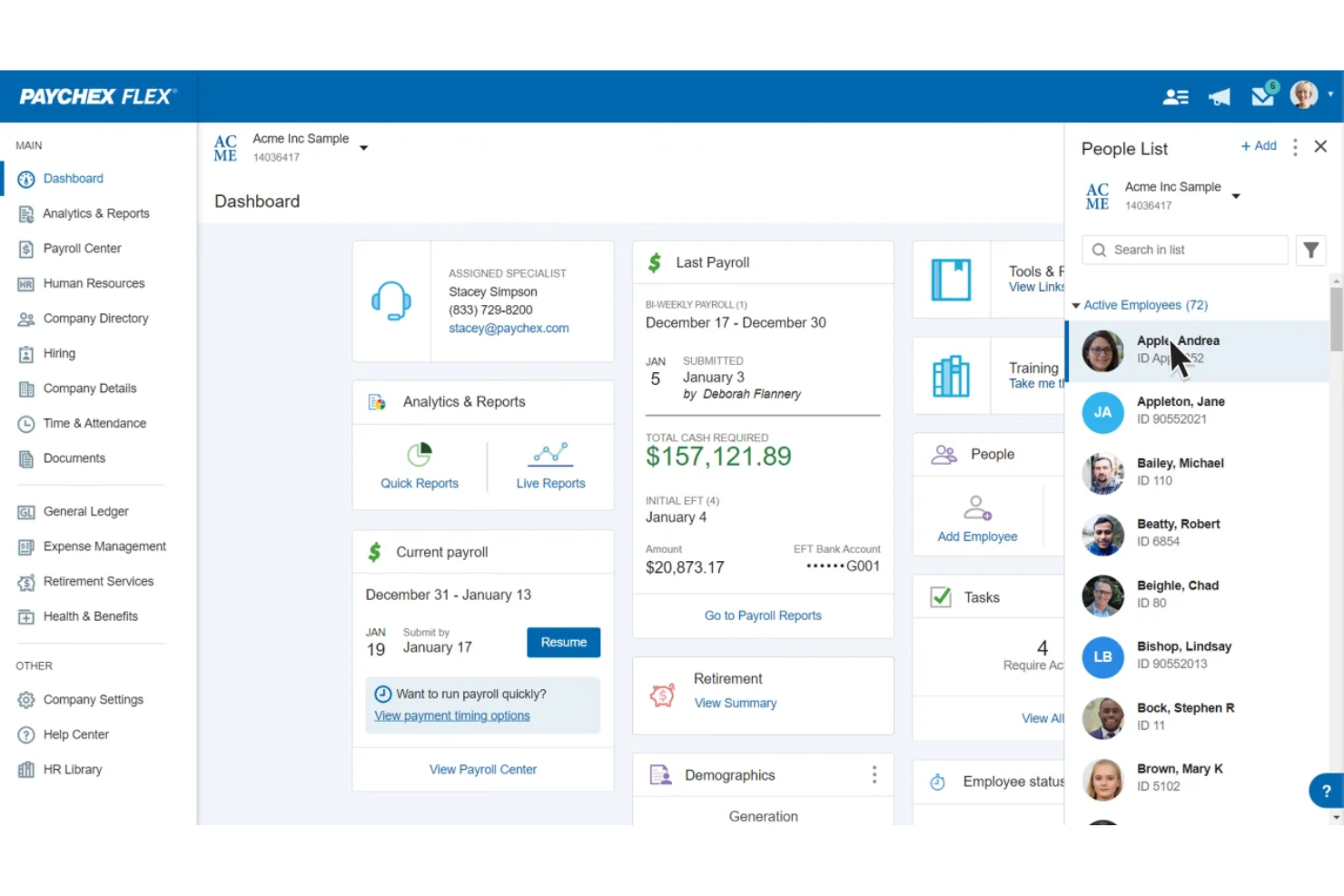Open Human Resources from the sidebar

pos(94,282)
